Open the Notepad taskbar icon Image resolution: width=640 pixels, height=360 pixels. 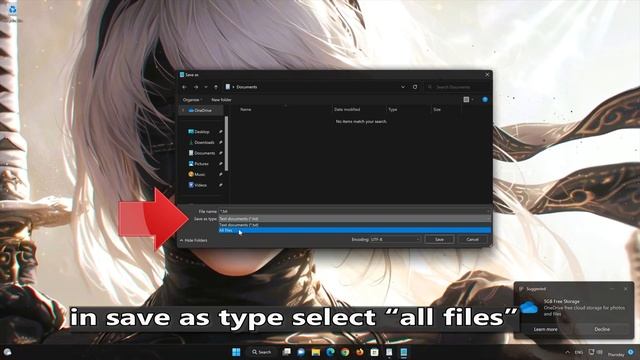(404, 352)
